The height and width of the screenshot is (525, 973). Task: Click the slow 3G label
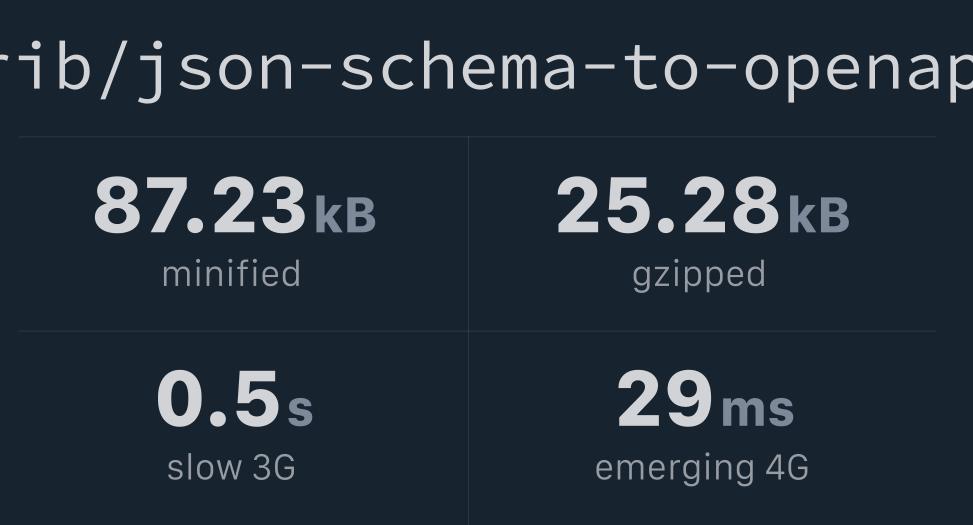[x=231, y=468]
